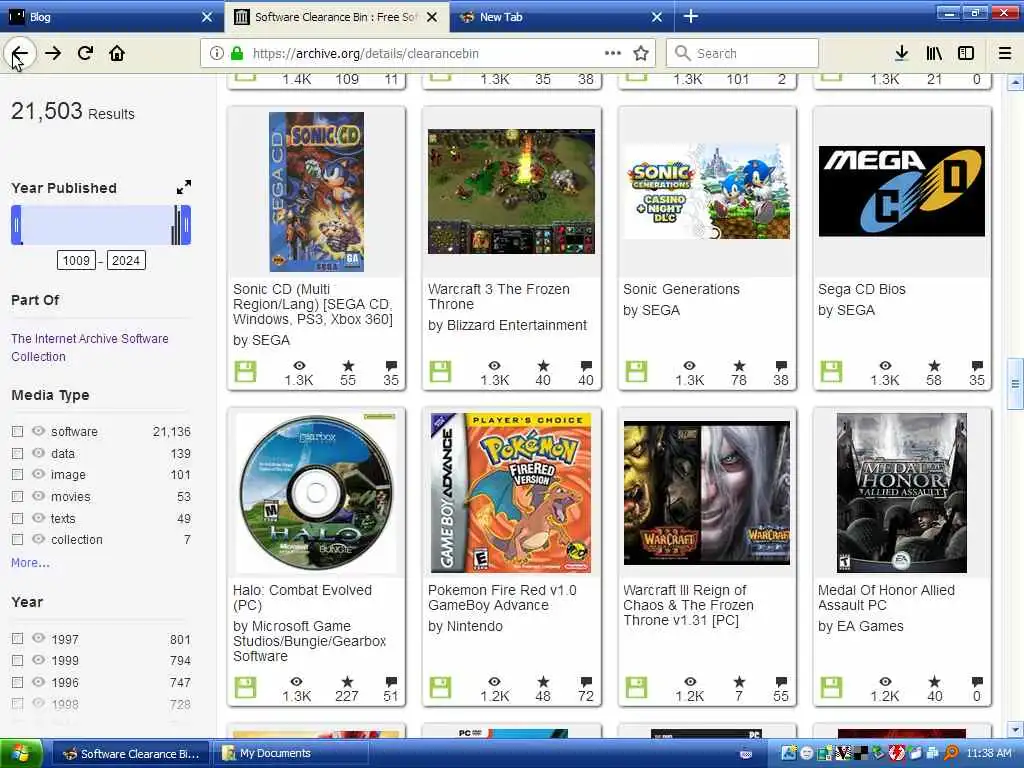The width and height of the screenshot is (1024, 768).
Task: Open the library bookshelf icon
Action: pos(934,54)
